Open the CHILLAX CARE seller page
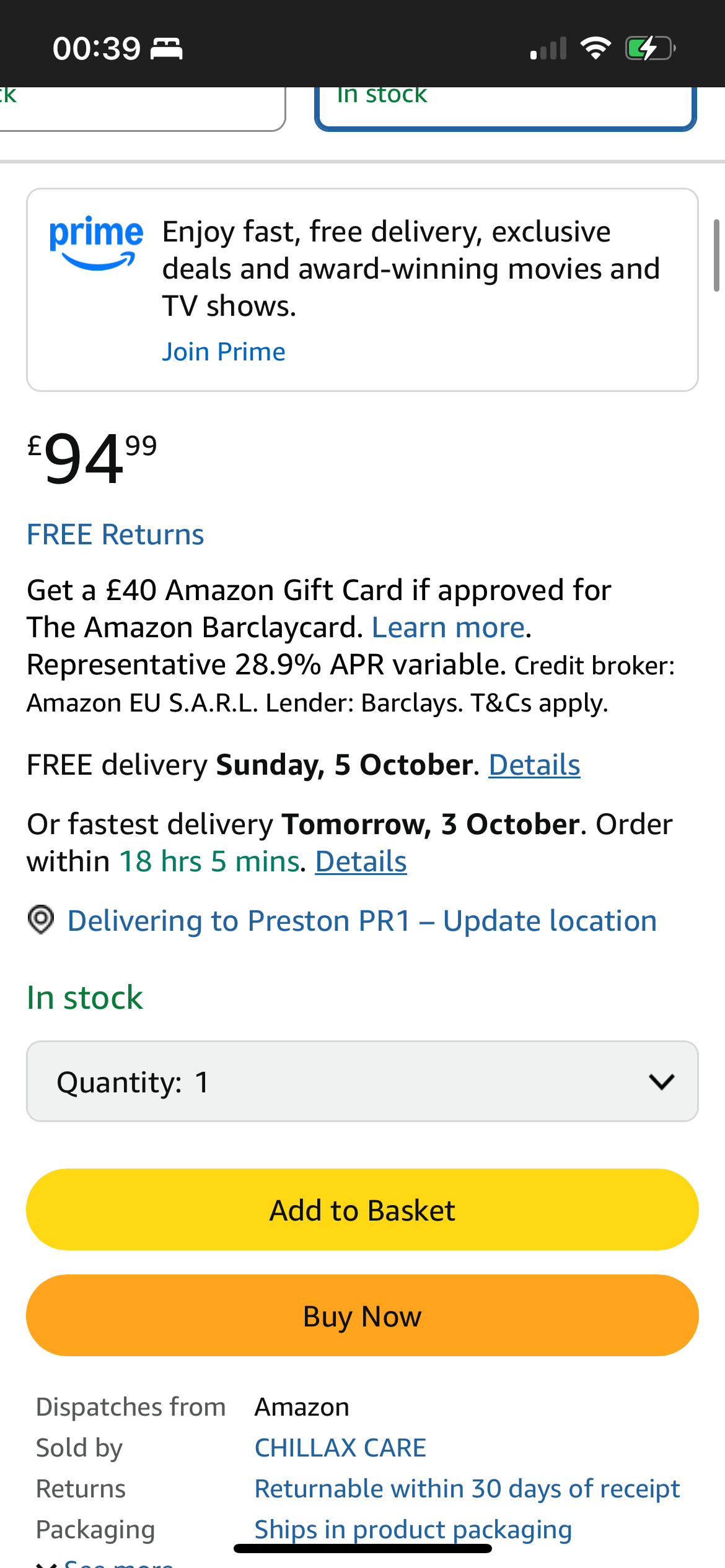This screenshot has height=1568, width=725. click(340, 1448)
